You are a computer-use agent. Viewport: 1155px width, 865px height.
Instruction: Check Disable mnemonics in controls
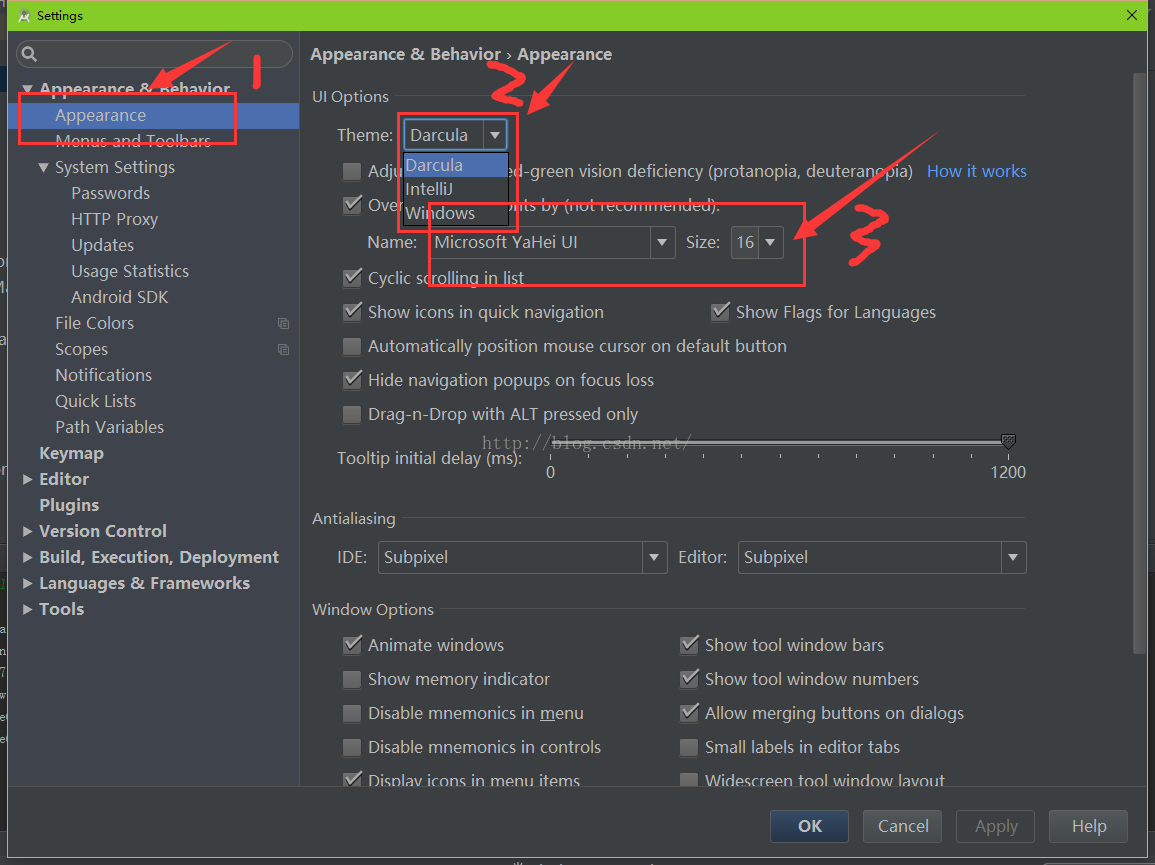point(352,747)
